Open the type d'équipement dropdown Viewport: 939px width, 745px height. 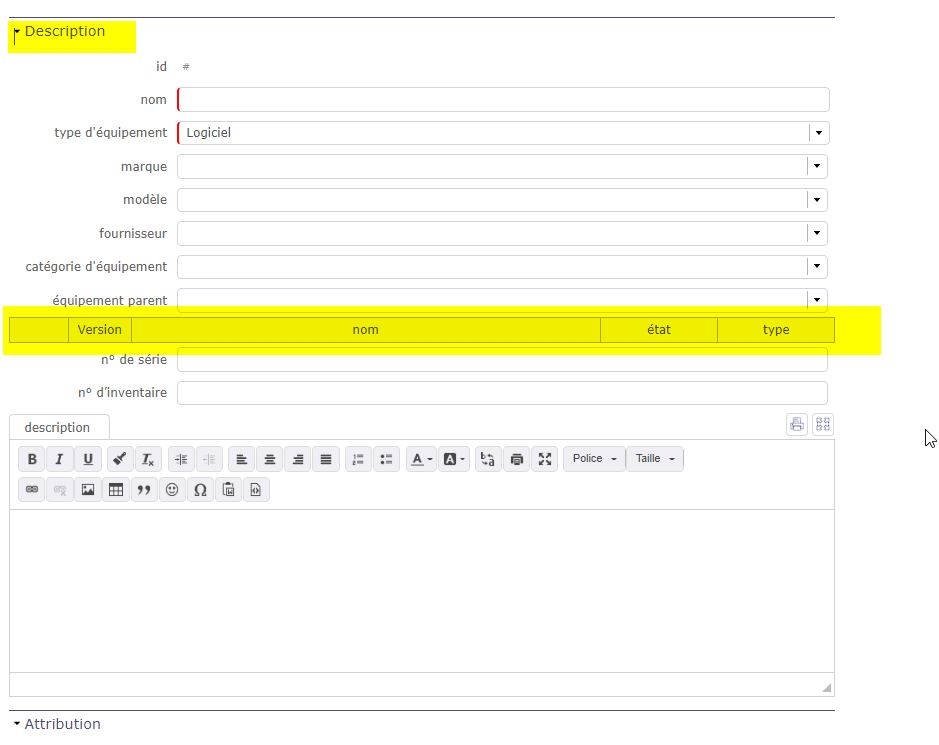coord(819,133)
